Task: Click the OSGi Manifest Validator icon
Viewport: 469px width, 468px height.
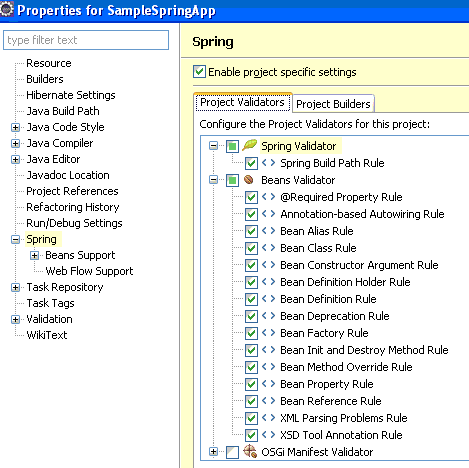Action: pos(250,451)
